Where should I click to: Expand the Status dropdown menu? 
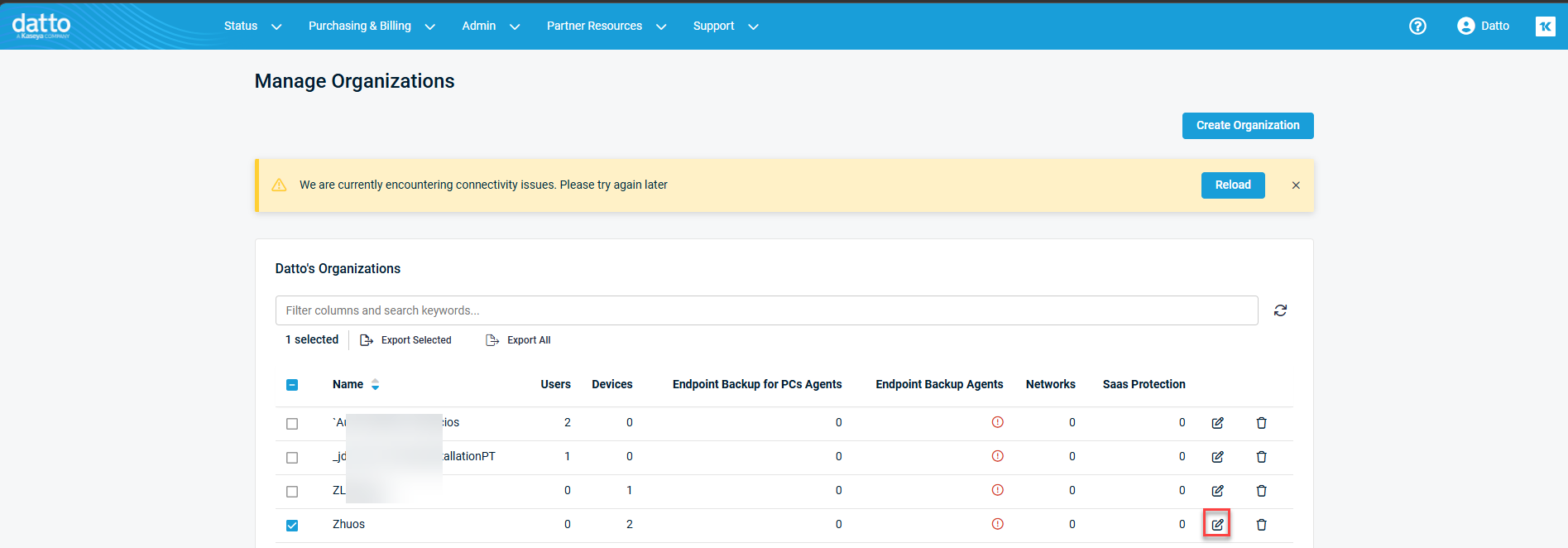[252, 26]
